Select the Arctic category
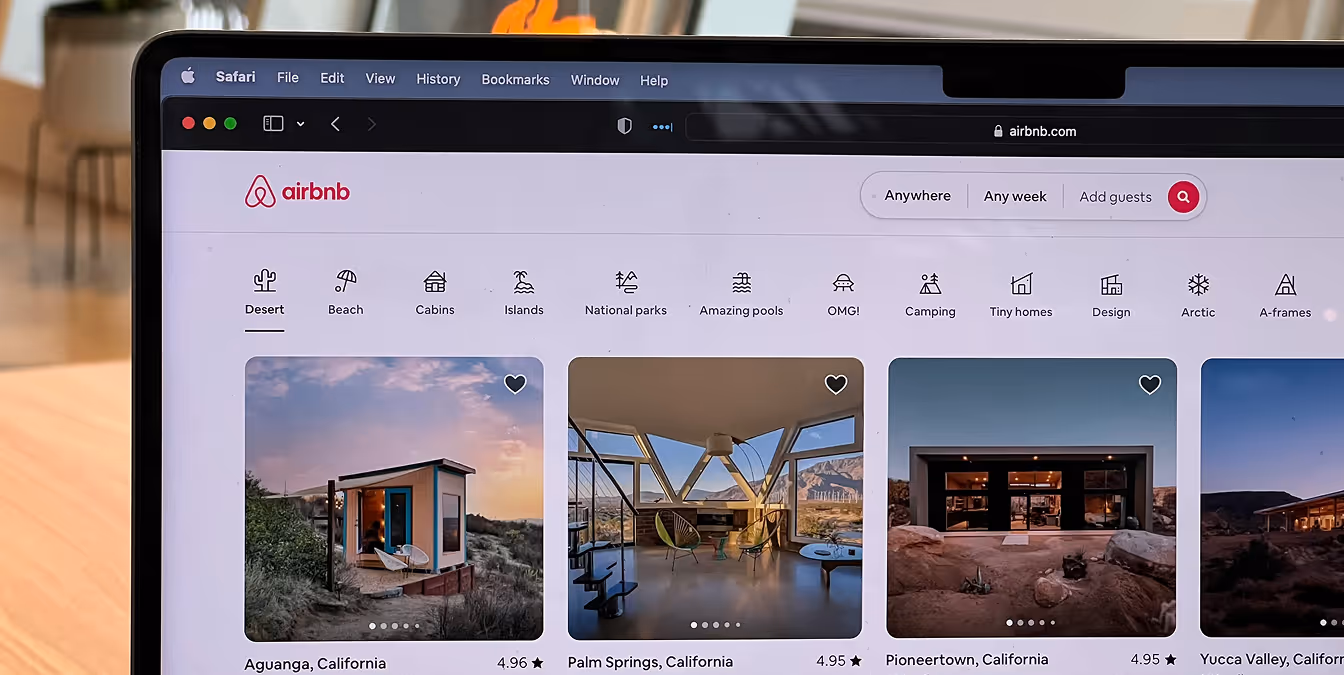Screen dimensions: 1344x675 (1198, 296)
